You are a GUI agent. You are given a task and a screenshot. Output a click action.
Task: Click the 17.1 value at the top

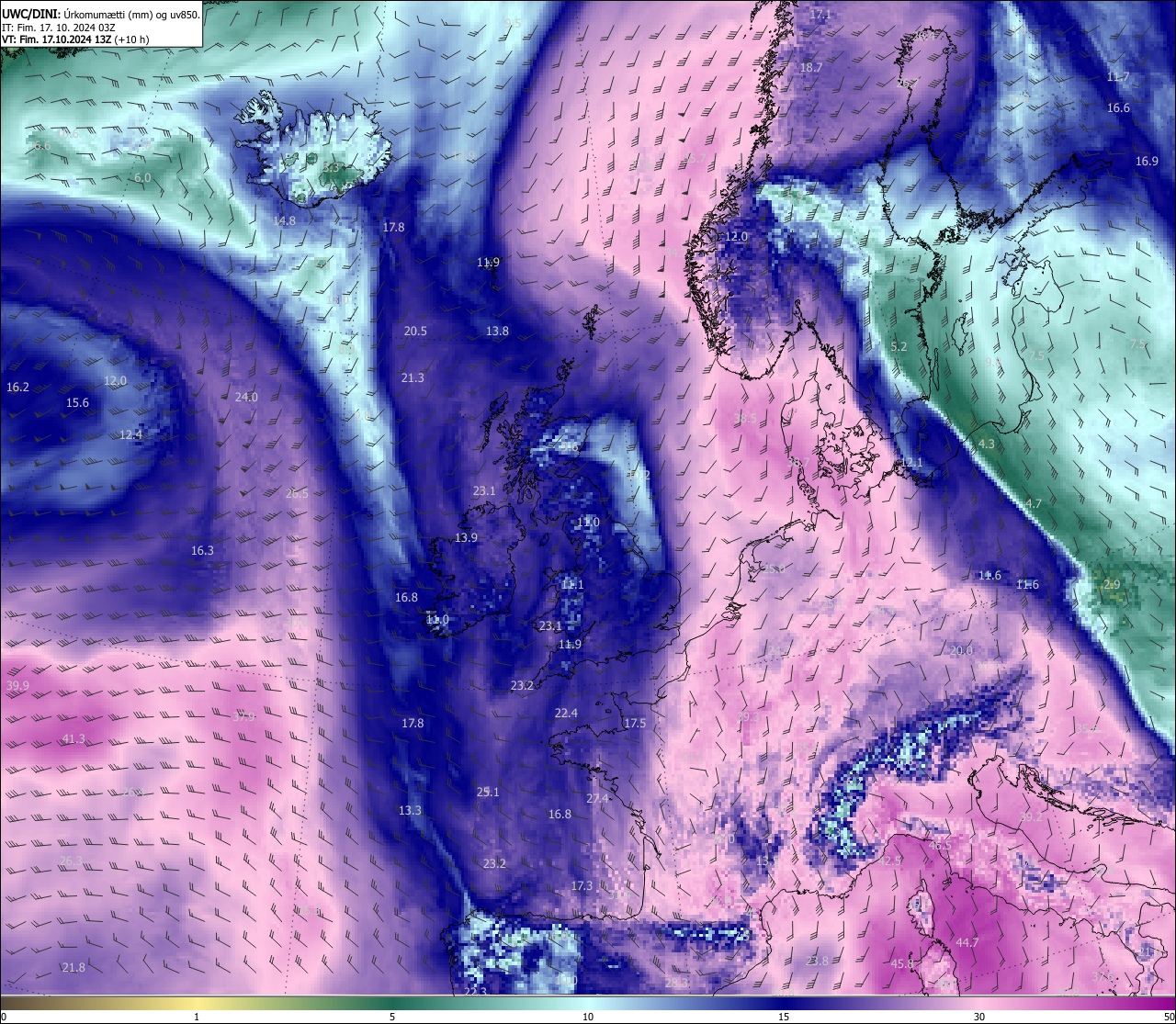(x=820, y=15)
